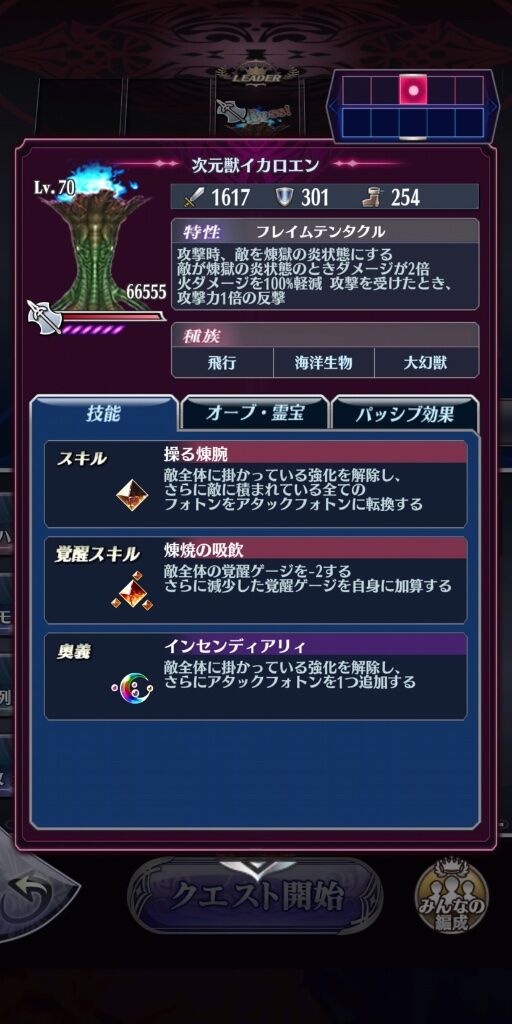Select the highlighted pink formation grid cell
512x1024 pixels.
(x=413, y=90)
